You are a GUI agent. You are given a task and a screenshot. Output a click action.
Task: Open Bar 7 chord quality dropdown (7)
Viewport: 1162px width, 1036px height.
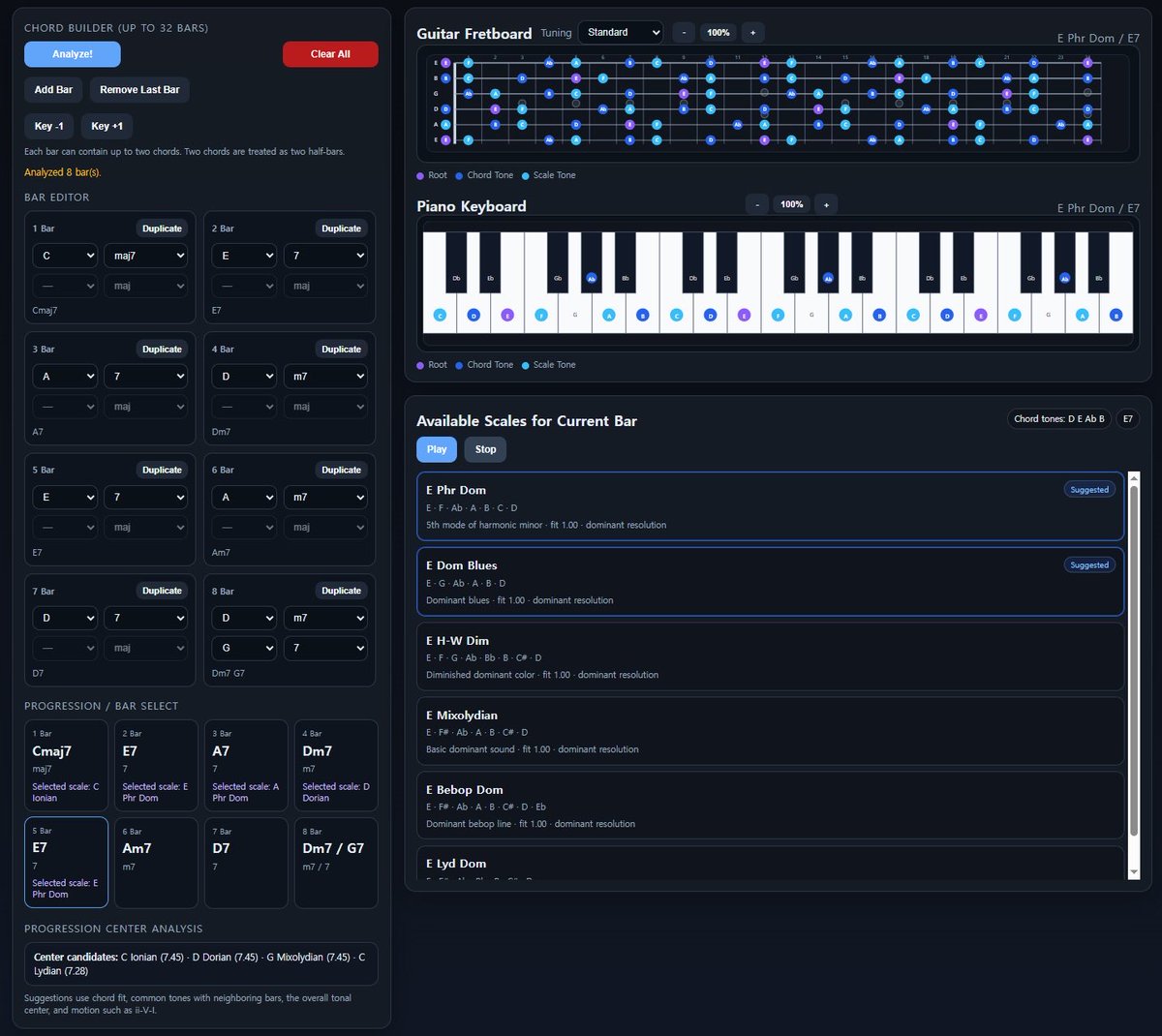[x=145, y=618]
